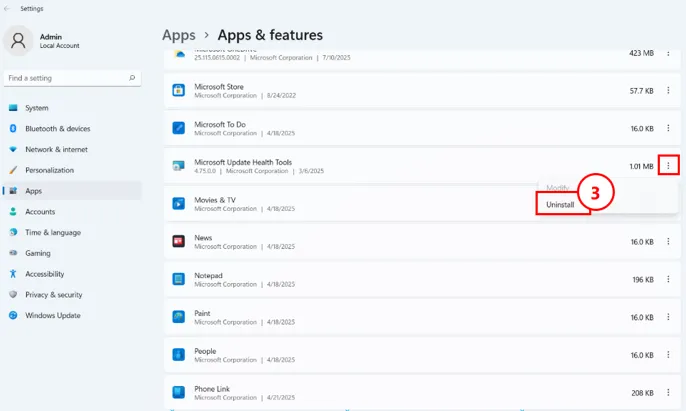Click the Microsoft Store app icon
Viewport: 686px width, 411px height.
click(178, 90)
